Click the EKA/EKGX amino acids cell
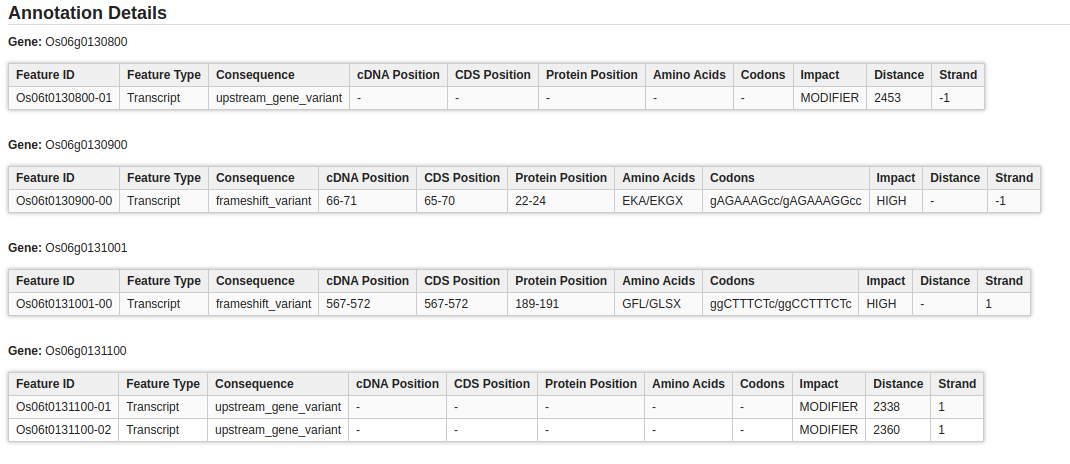The width and height of the screenshot is (1070, 464). [652, 201]
